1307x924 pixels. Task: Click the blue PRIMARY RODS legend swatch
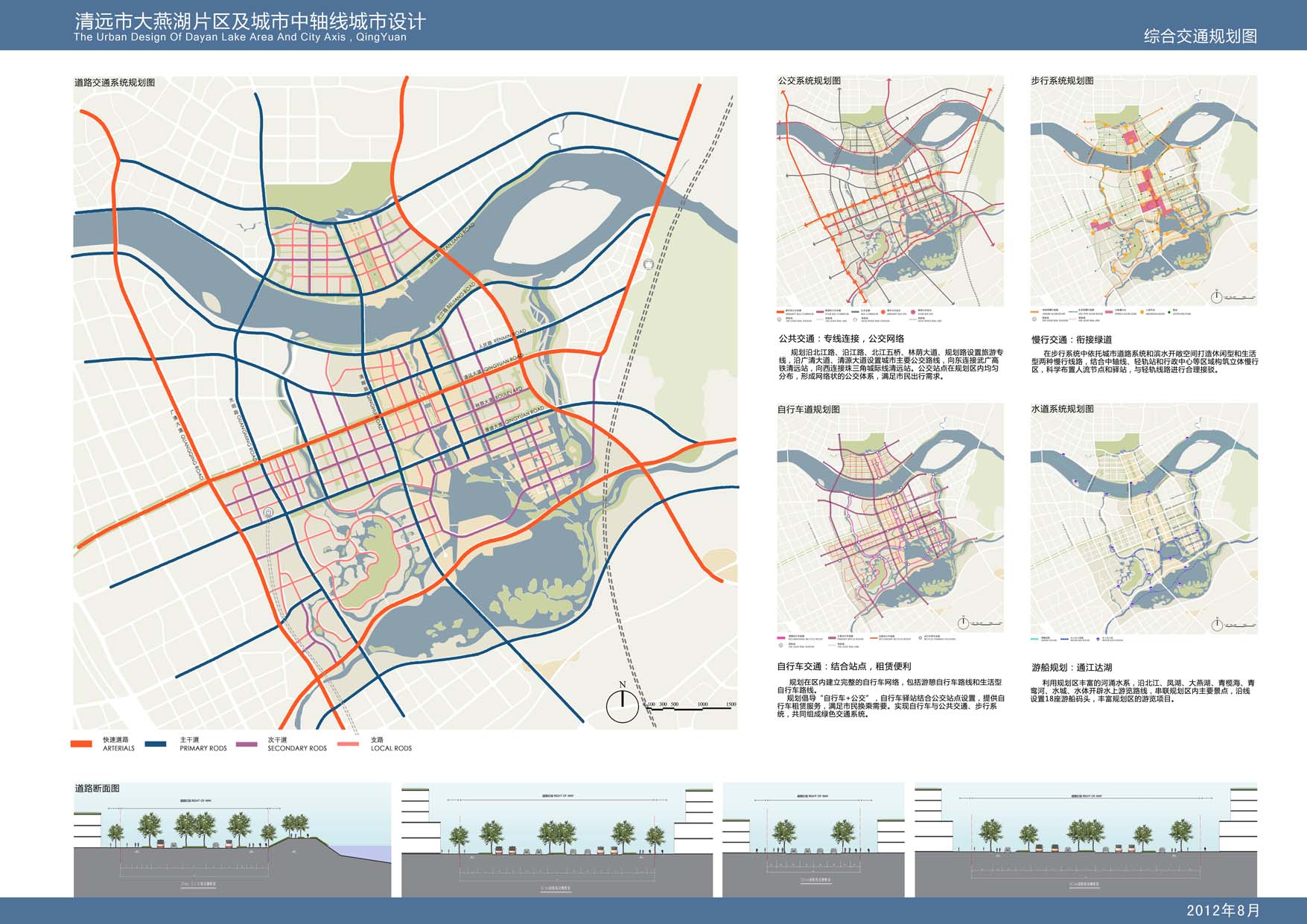[x=156, y=744]
